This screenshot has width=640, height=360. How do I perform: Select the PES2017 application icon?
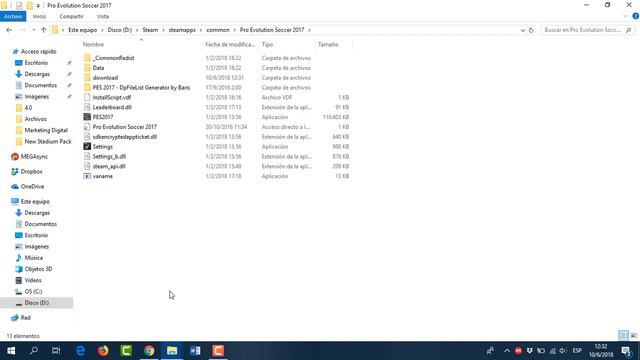click(87, 117)
